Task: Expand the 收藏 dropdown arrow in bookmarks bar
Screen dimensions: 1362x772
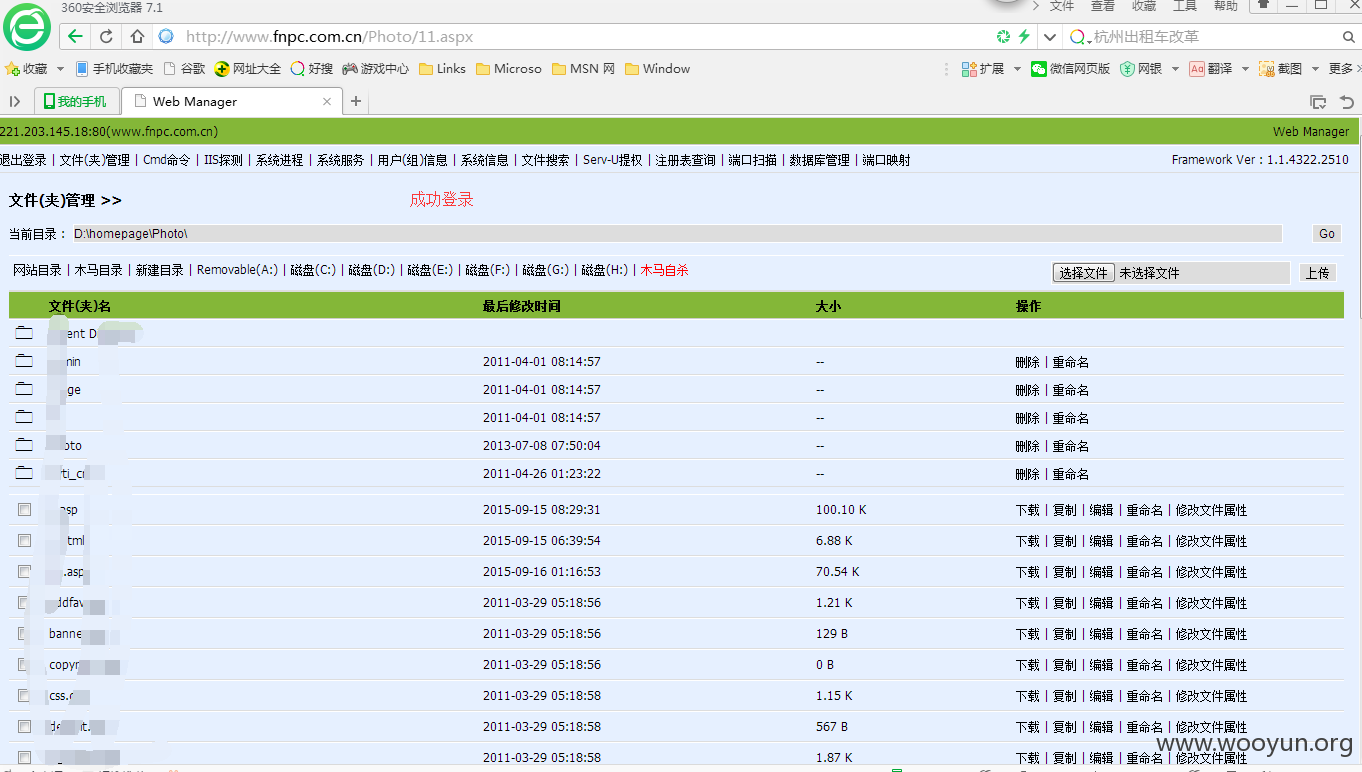Action: pos(60,69)
